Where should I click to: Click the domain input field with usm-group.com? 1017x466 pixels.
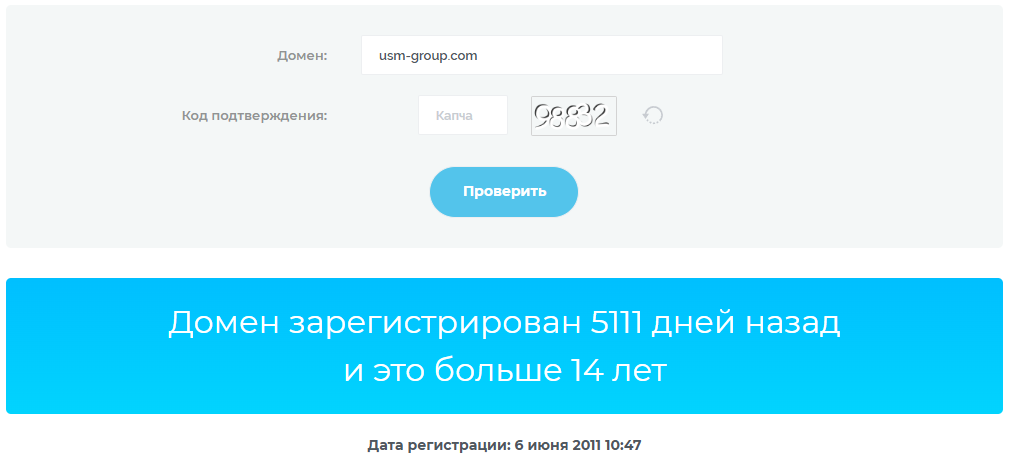click(x=542, y=55)
